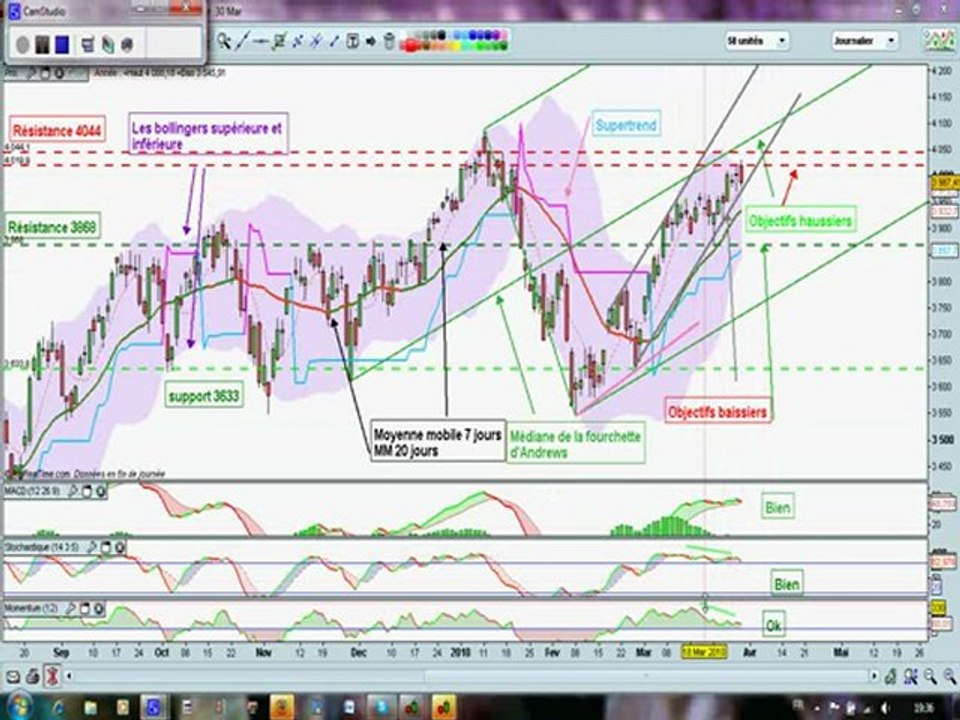The image size is (960, 720).
Task: Open the MACD panel wrench settings
Action: click(x=73, y=491)
